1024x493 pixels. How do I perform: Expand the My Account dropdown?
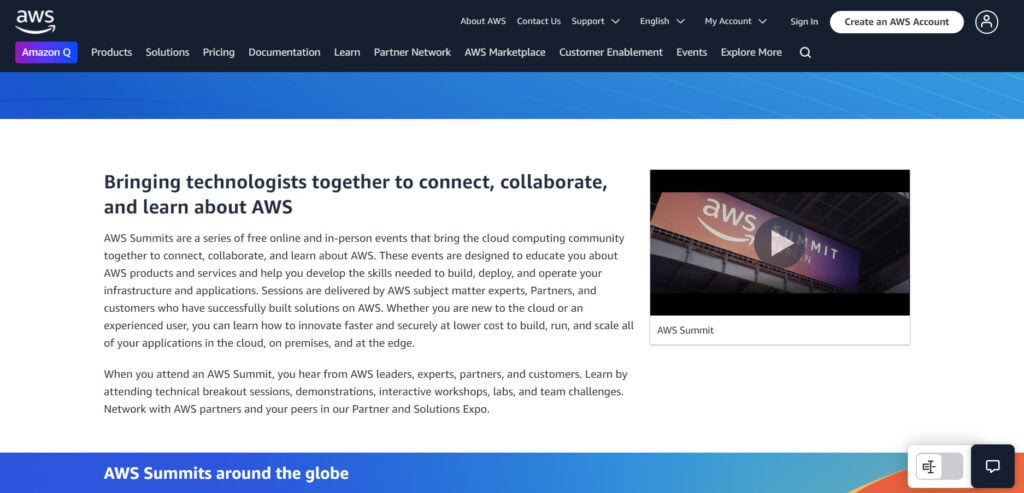click(x=735, y=22)
